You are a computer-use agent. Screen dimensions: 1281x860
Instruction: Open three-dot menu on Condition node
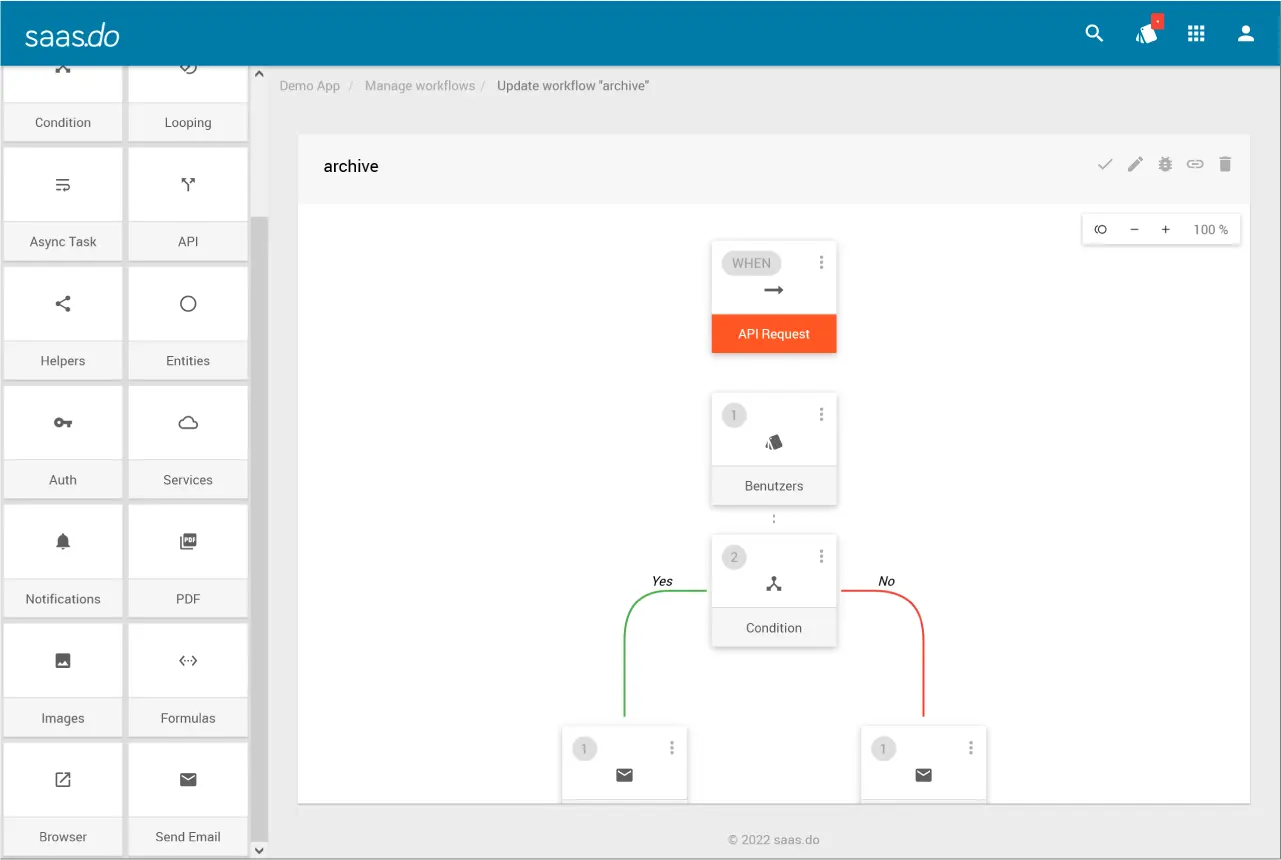click(821, 557)
